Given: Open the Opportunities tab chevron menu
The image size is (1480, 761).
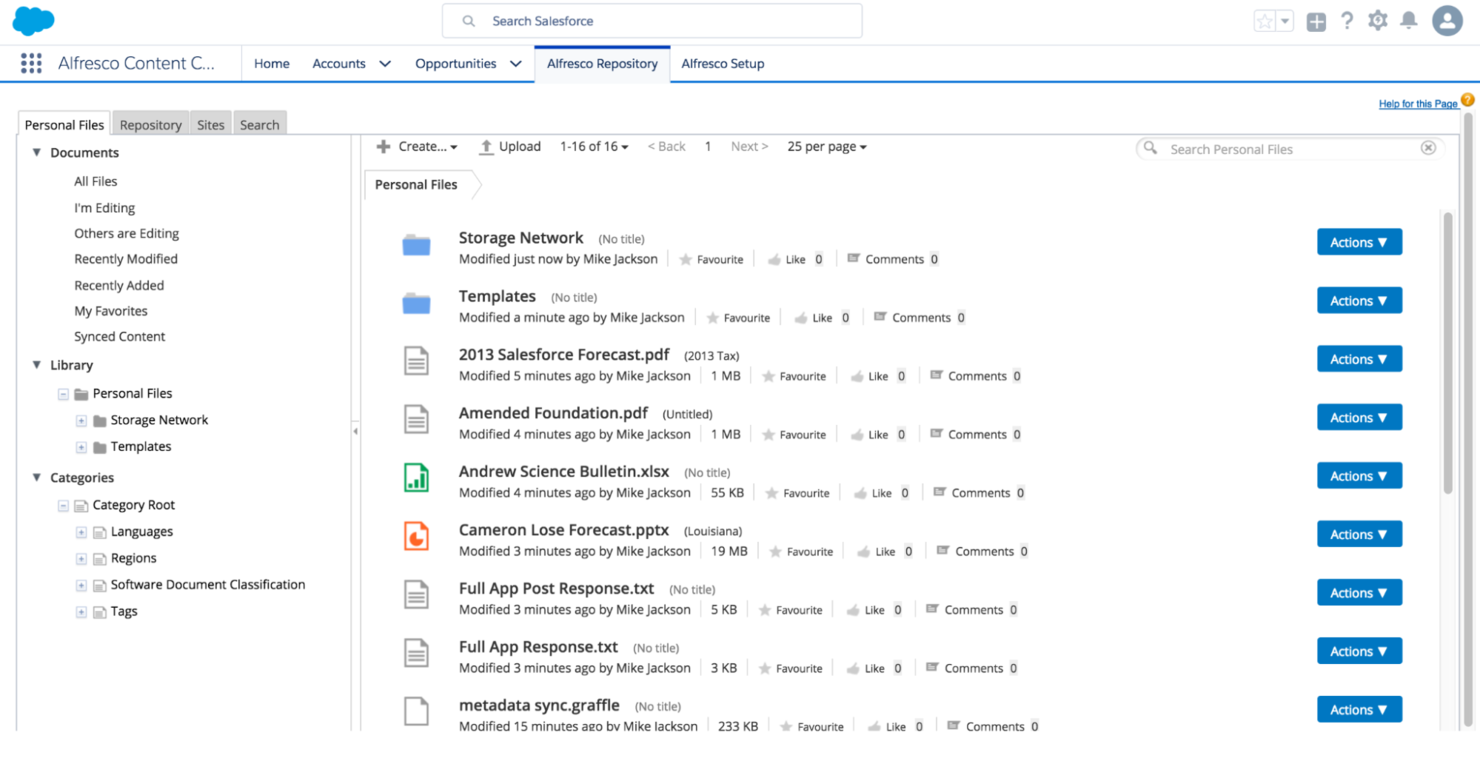Looking at the screenshot, I should pos(516,64).
